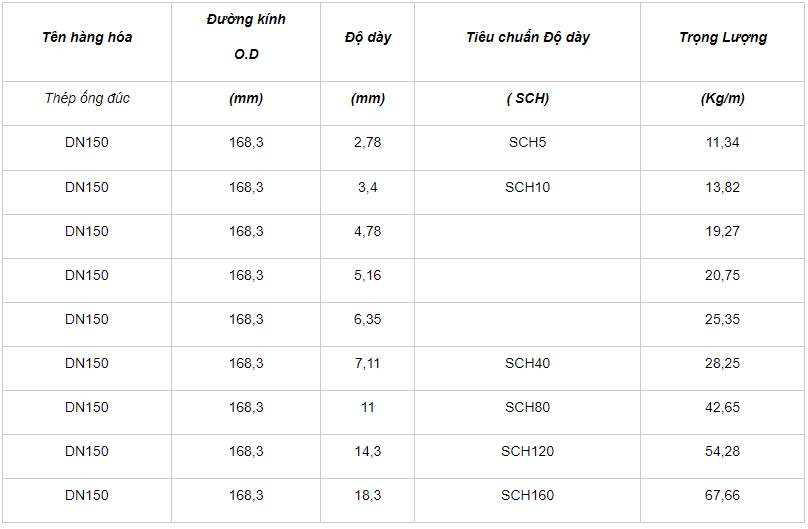Select the 'Thép ống đúc' cell
The width and height of the screenshot is (808, 529).
point(87,98)
